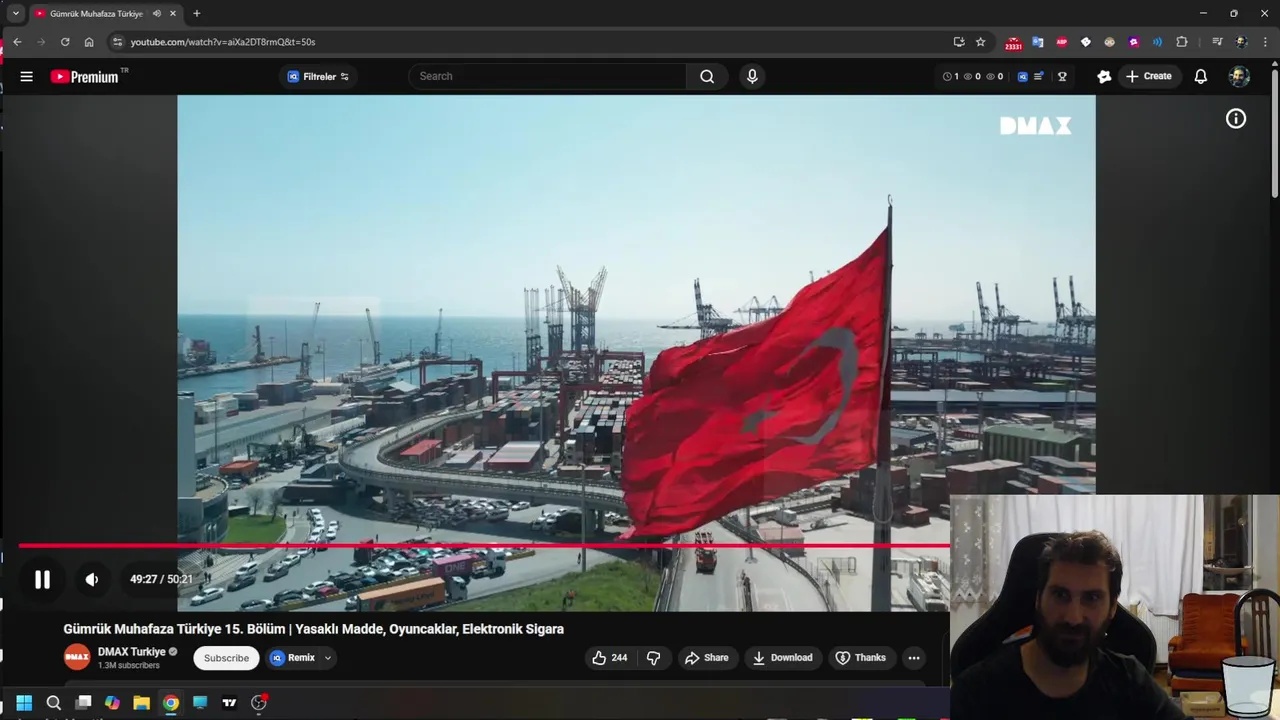The width and height of the screenshot is (1280, 720).
Task: Click the 49:27 / 50:21 time display
Action: tap(161, 579)
